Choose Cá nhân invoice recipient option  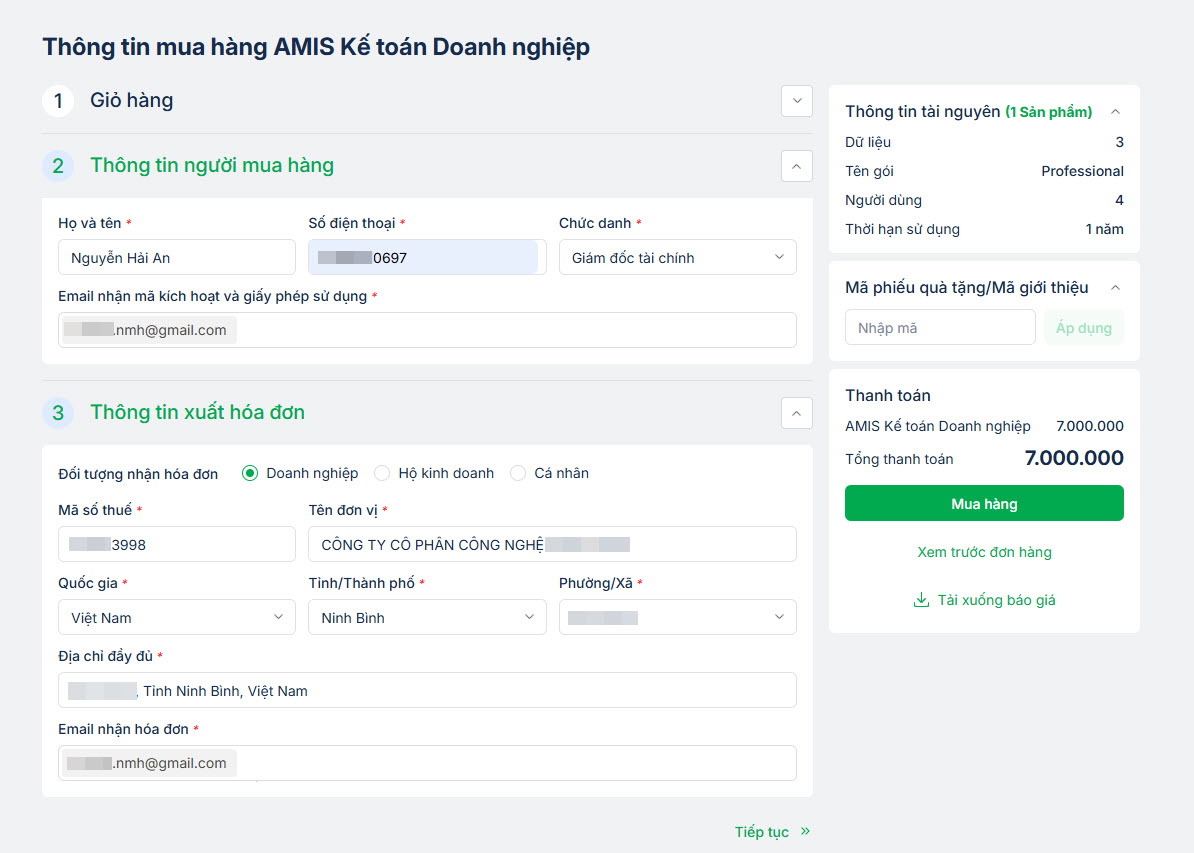point(518,473)
